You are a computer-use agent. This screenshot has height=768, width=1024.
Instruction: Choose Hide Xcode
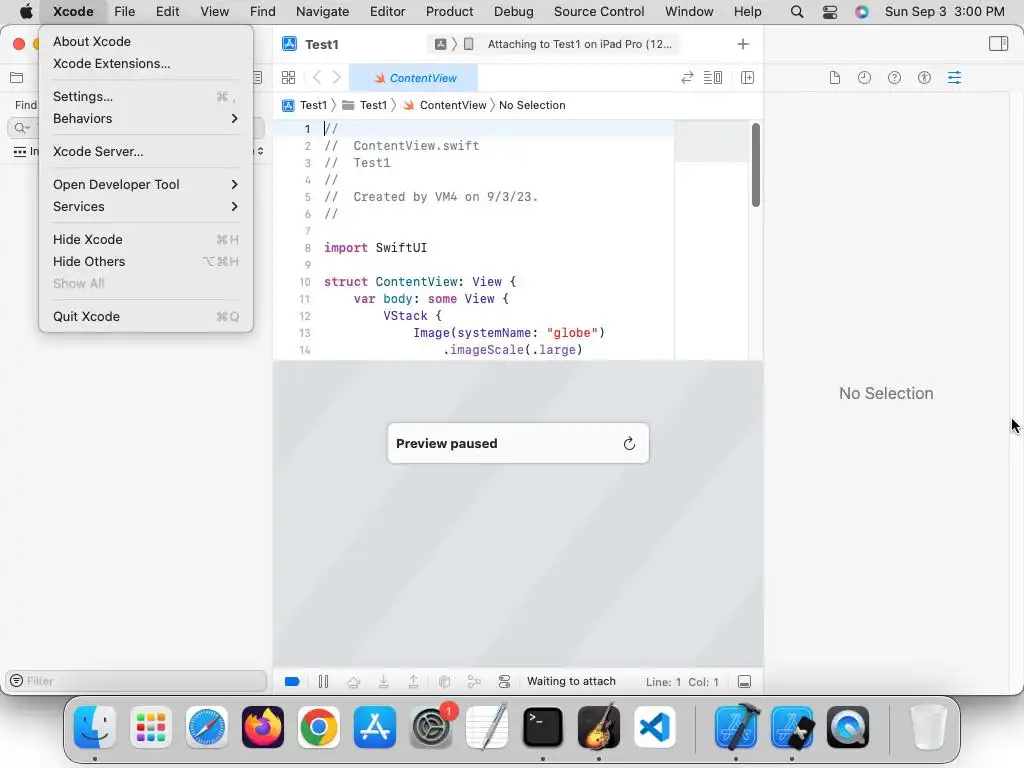coord(146,240)
